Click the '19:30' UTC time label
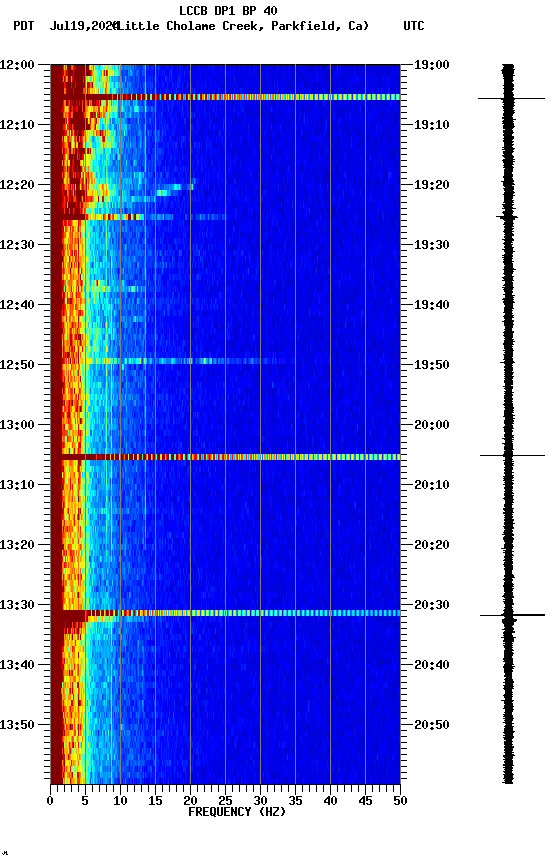Viewport: 552px width, 864px height. (x=432, y=245)
